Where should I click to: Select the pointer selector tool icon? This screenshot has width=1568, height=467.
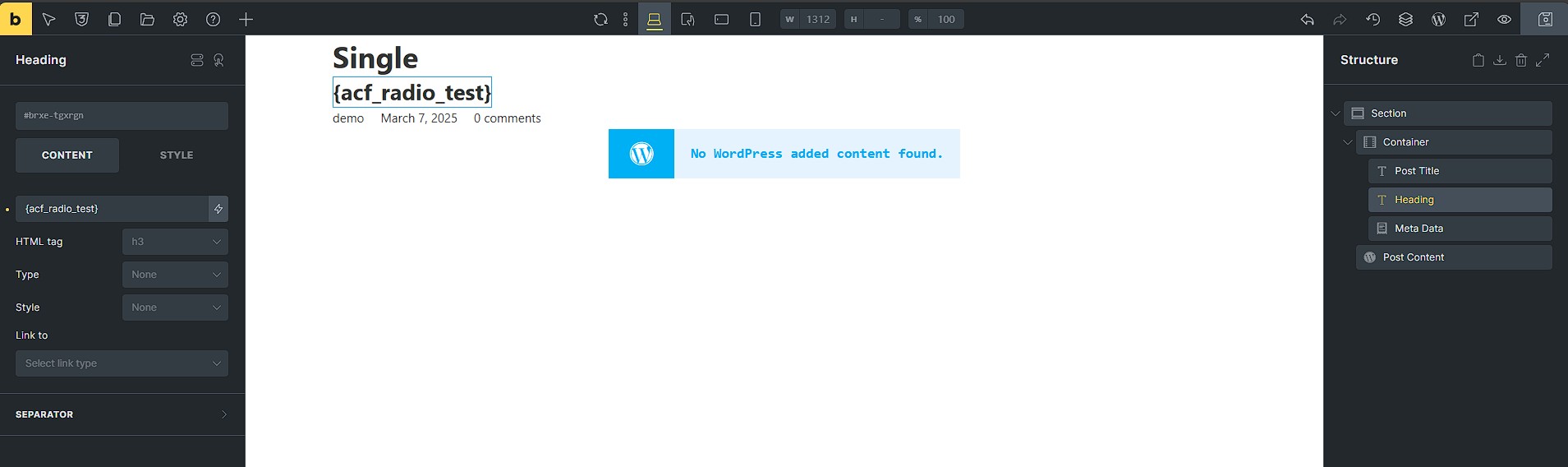tap(48, 19)
